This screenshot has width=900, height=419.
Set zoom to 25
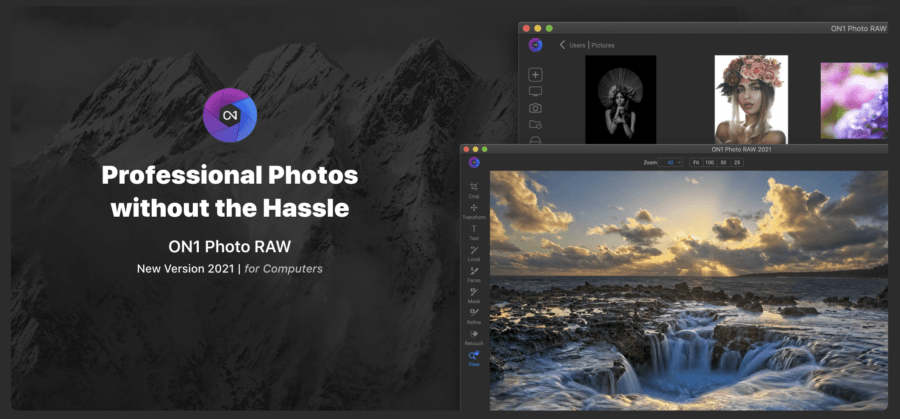coord(736,162)
